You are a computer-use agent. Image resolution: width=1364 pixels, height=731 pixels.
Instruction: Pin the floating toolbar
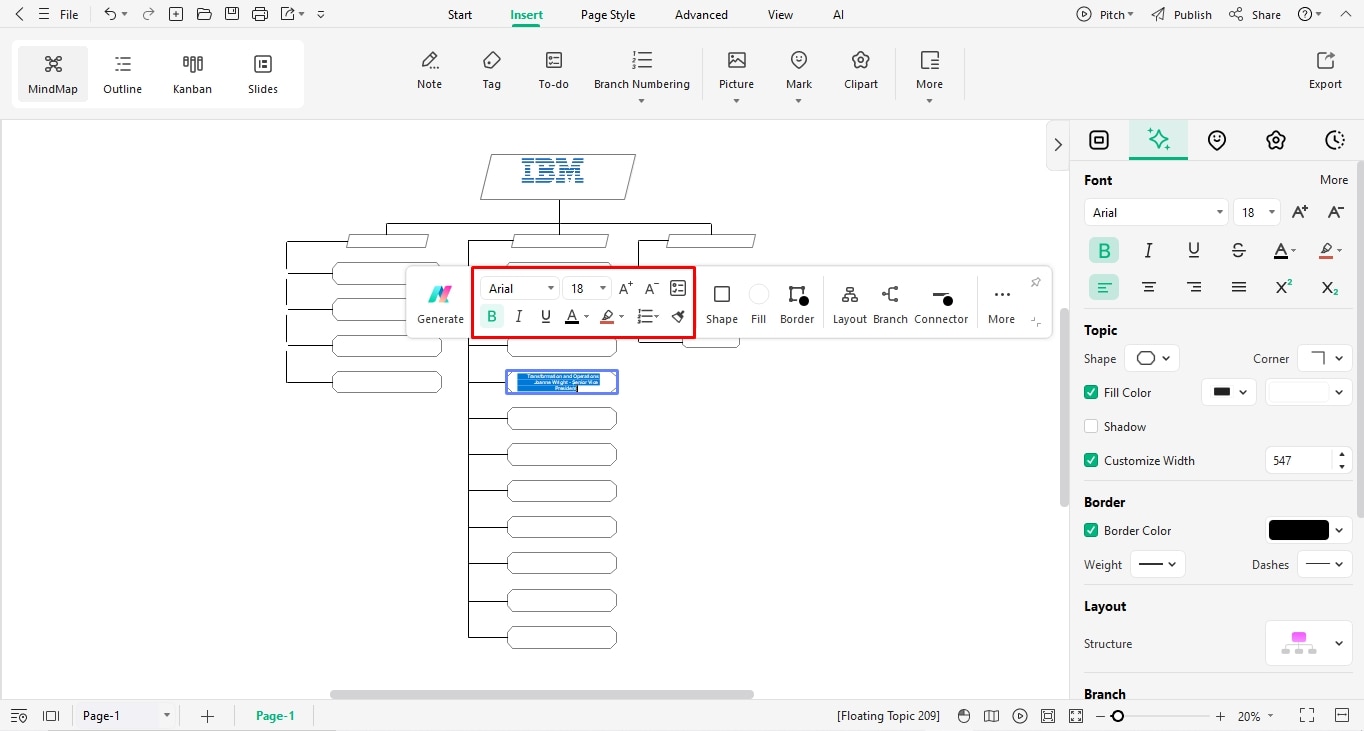point(1035,283)
